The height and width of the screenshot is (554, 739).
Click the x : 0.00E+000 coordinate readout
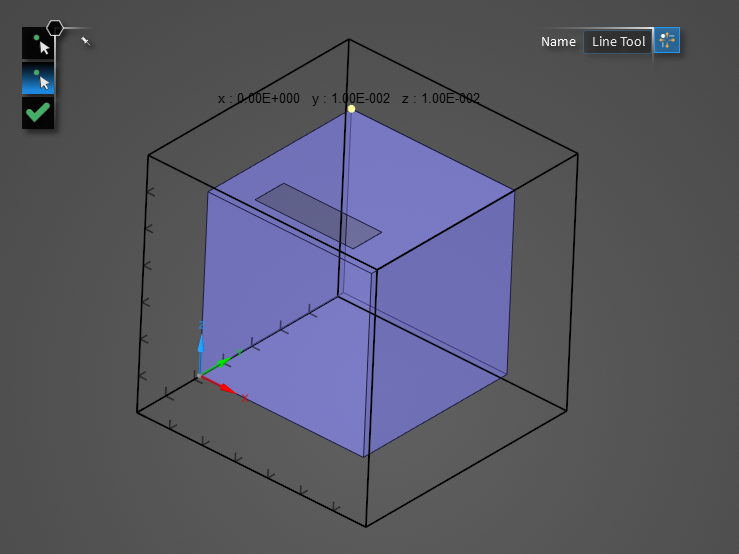pyautogui.click(x=259, y=99)
